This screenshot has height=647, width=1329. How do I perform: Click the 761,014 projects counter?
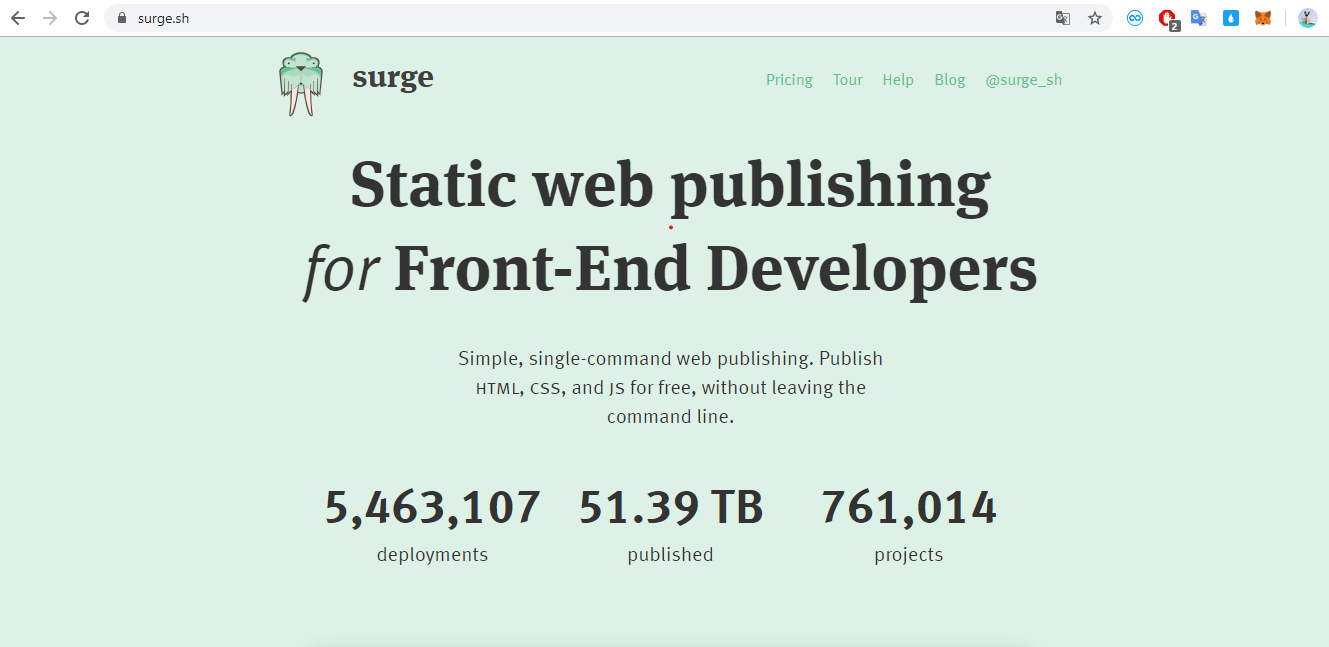tap(908, 508)
